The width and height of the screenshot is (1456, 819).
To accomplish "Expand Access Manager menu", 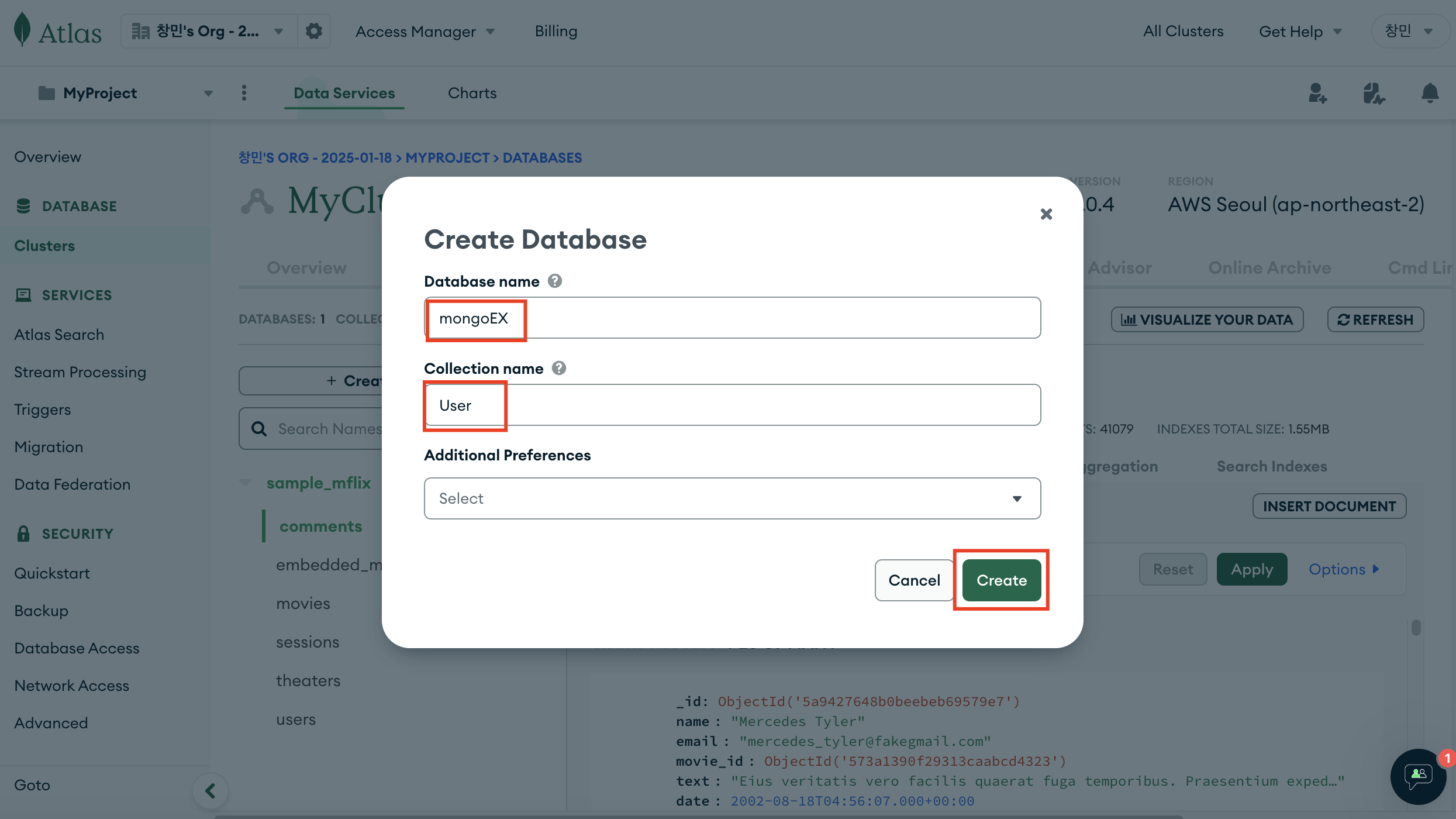I will coord(425,32).
